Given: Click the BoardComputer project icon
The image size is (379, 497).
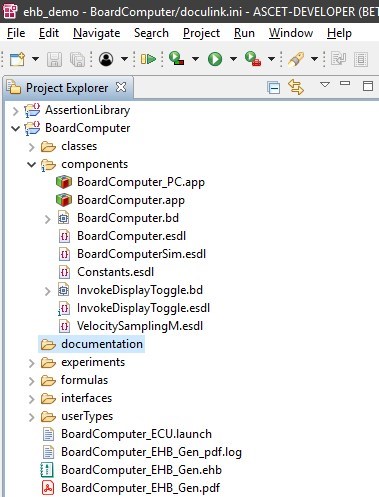Looking at the screenshot, I should coord(32,128).
